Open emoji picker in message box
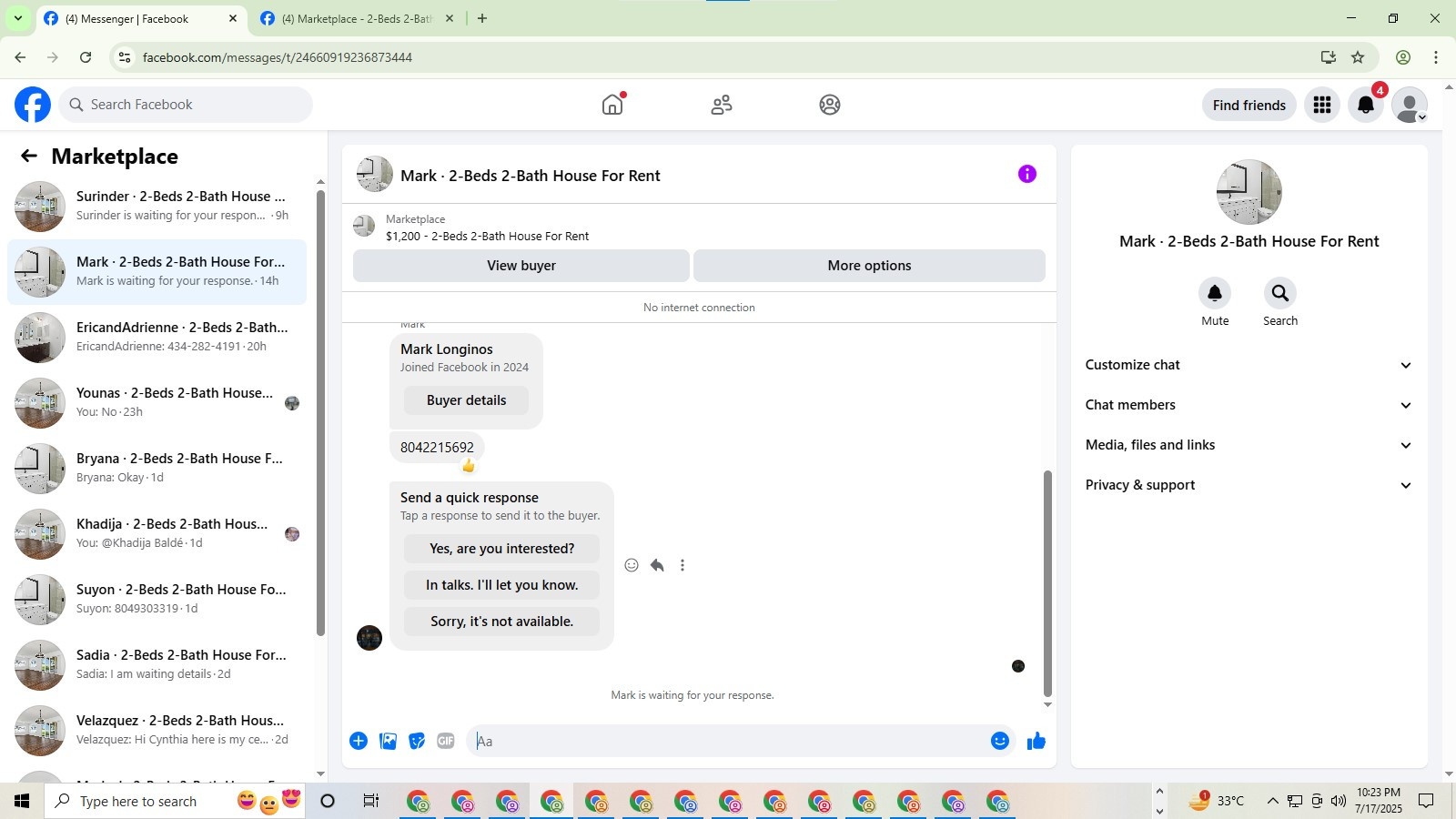This screenshot has width=1456, height=819. pos(1000,741)
